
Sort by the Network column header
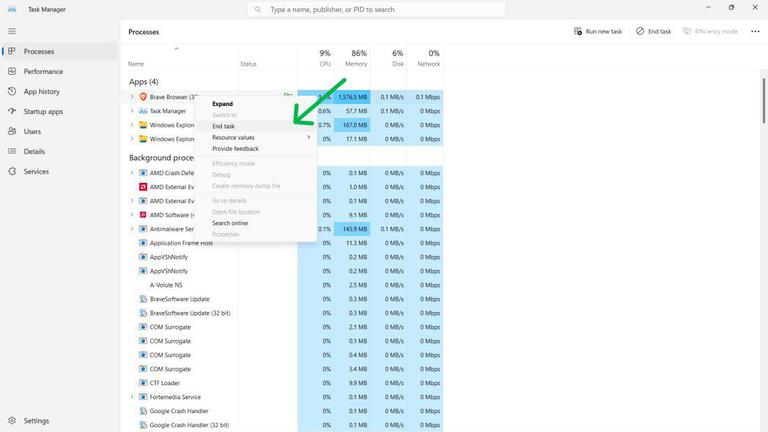[425, 58]
